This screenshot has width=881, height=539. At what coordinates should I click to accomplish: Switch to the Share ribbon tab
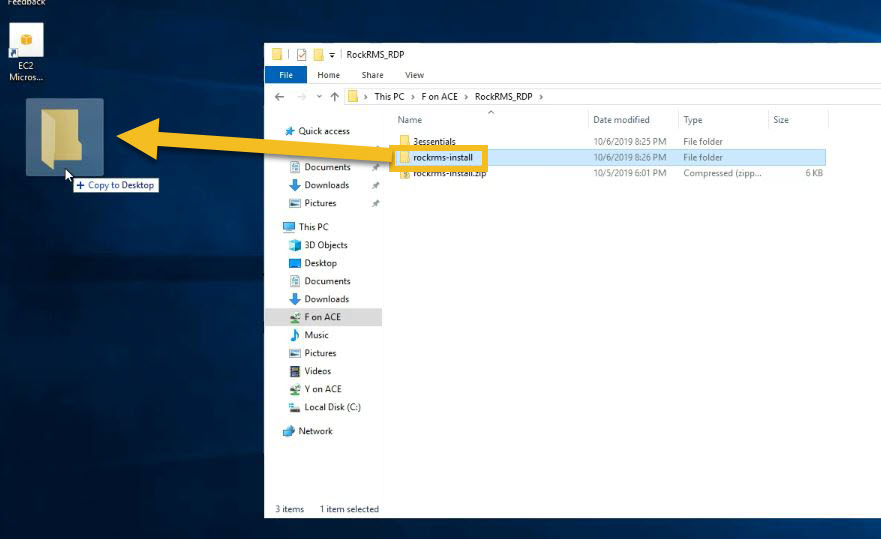pyautogui.click(x=373, y=75)
